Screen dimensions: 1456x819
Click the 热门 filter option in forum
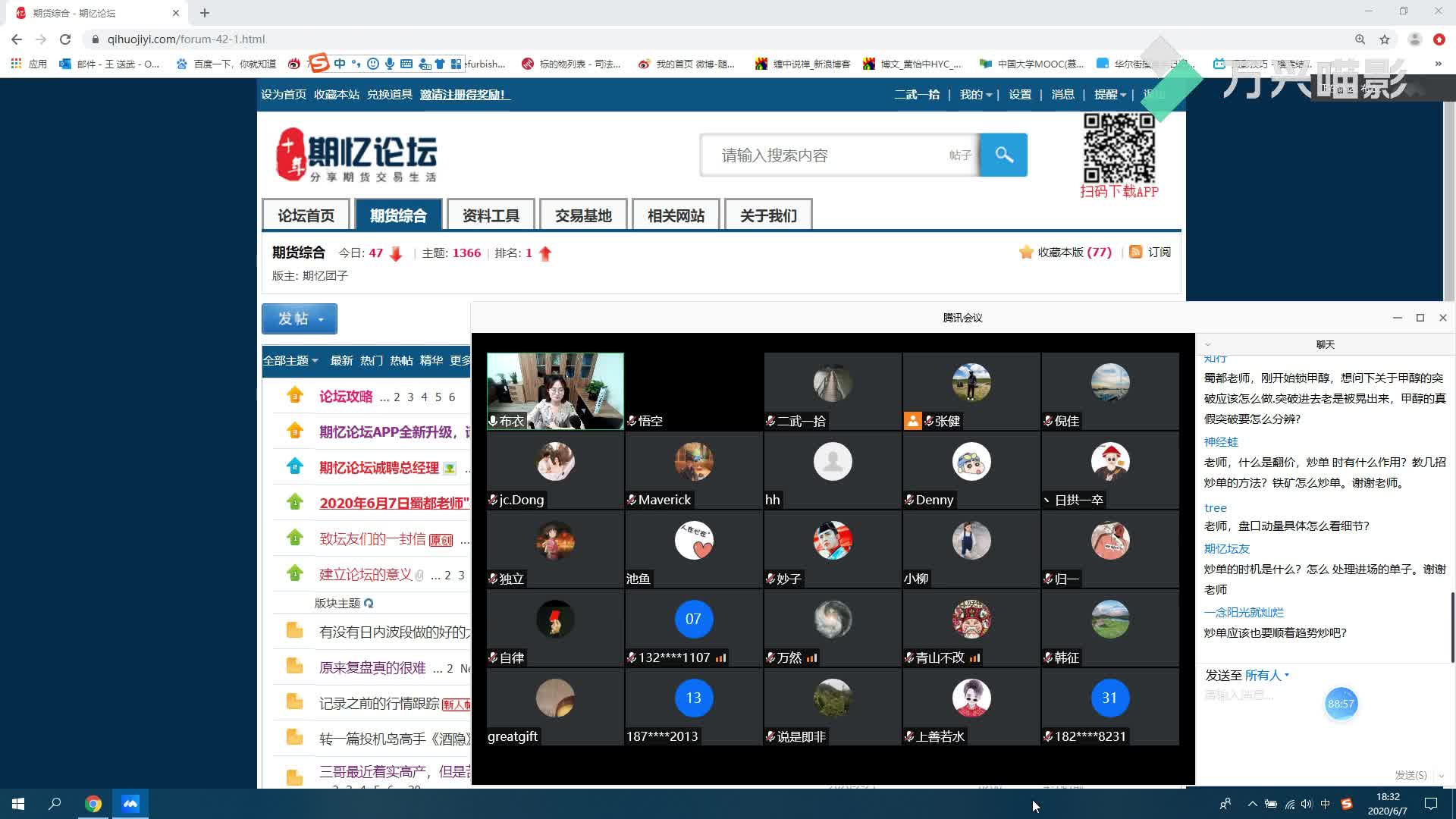pyautogui.click(x=372, y=360)
